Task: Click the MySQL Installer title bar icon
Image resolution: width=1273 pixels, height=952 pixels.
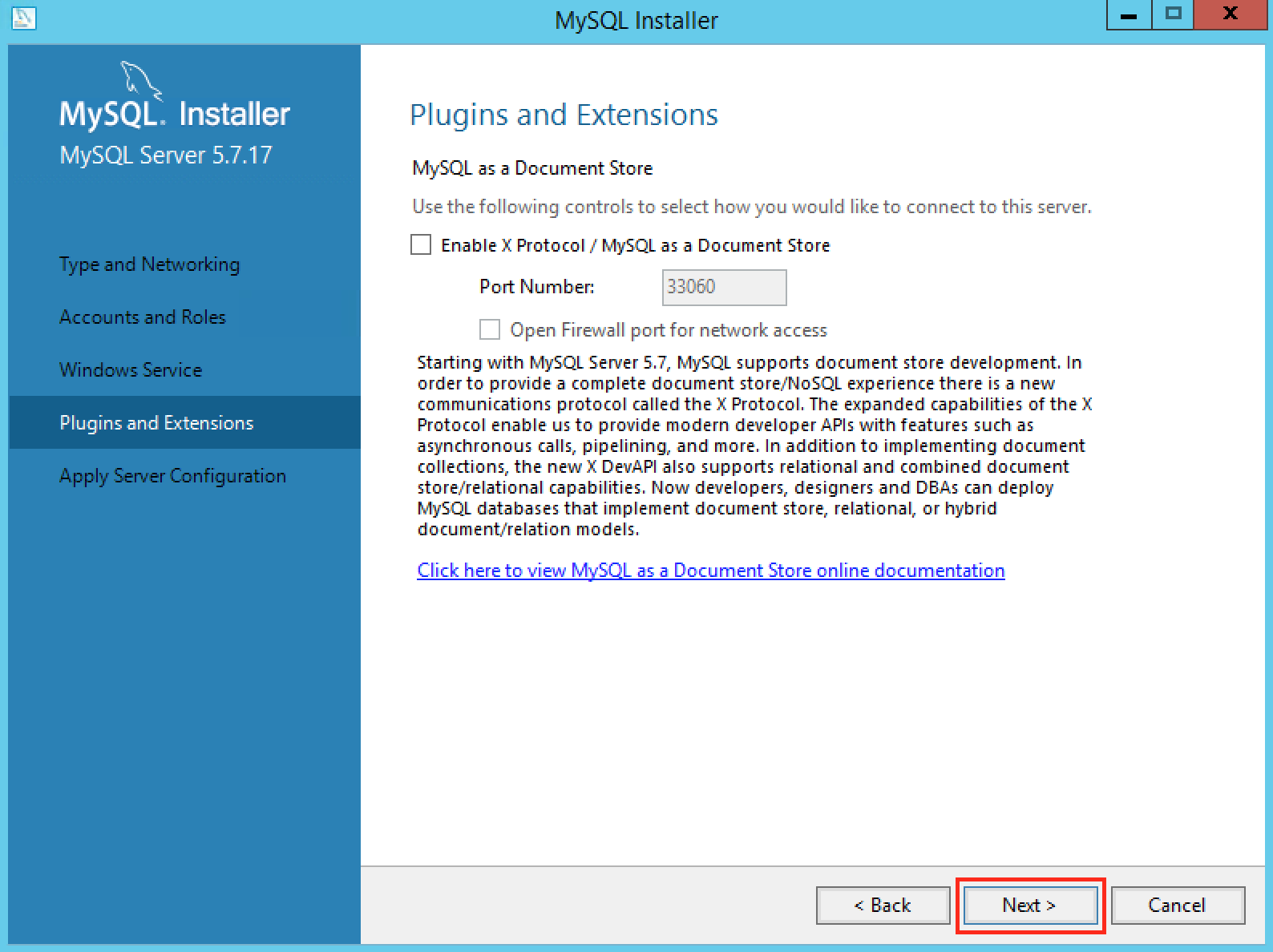Action: pos(24,18)
